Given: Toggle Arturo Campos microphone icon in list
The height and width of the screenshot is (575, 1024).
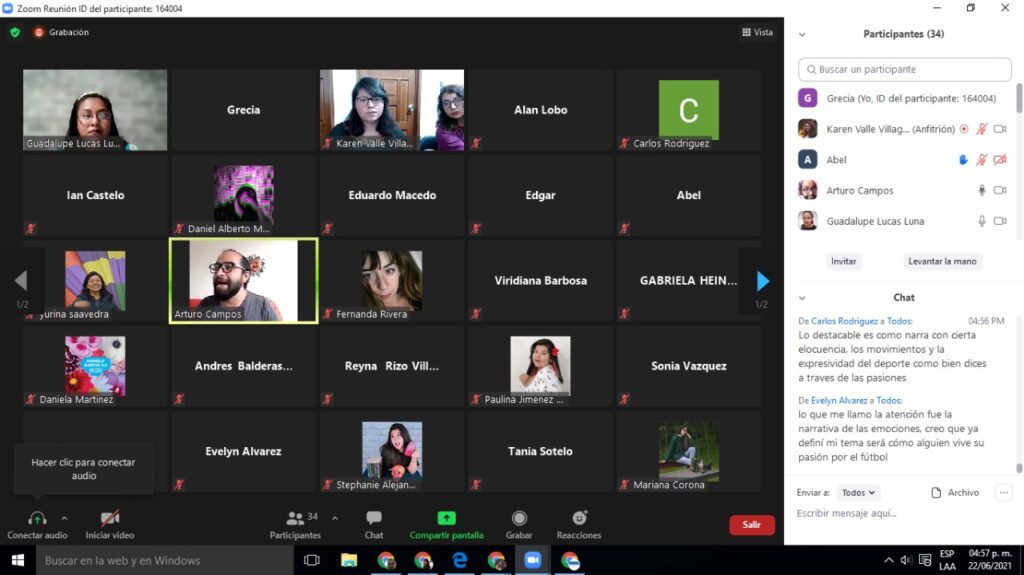Looking at the screenshot, I should (x=982, y=191).
